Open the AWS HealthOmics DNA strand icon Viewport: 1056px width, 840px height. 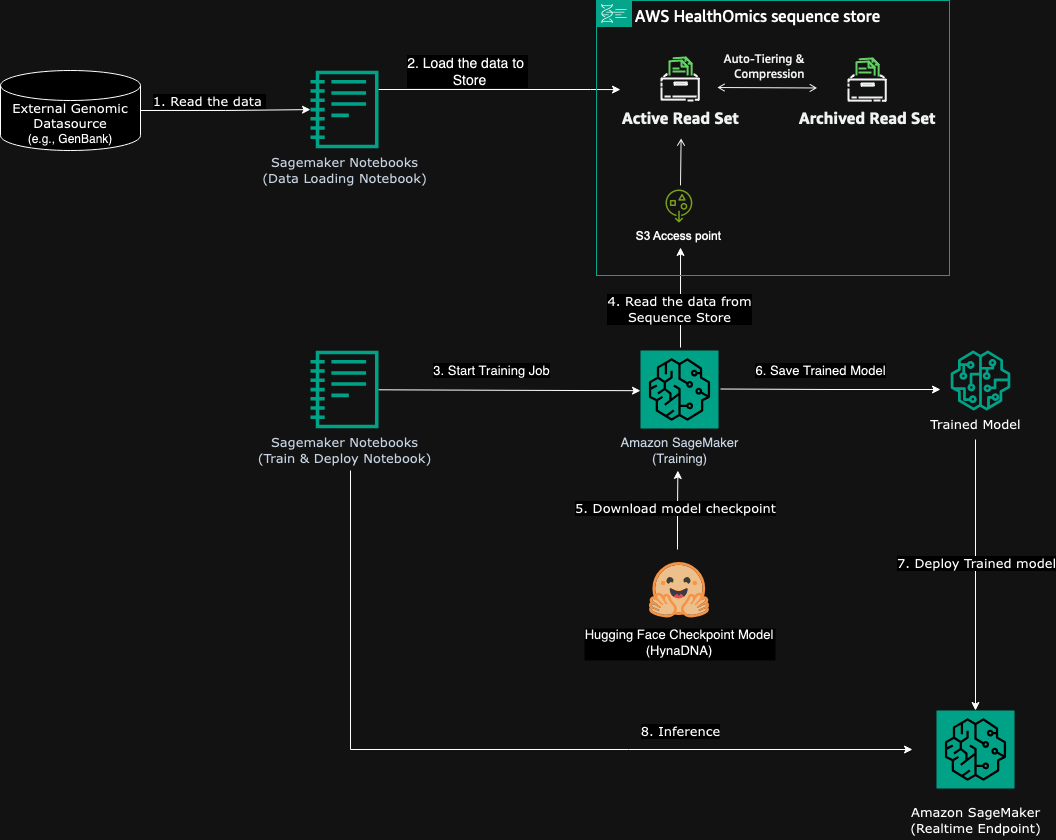pos(613,14)
